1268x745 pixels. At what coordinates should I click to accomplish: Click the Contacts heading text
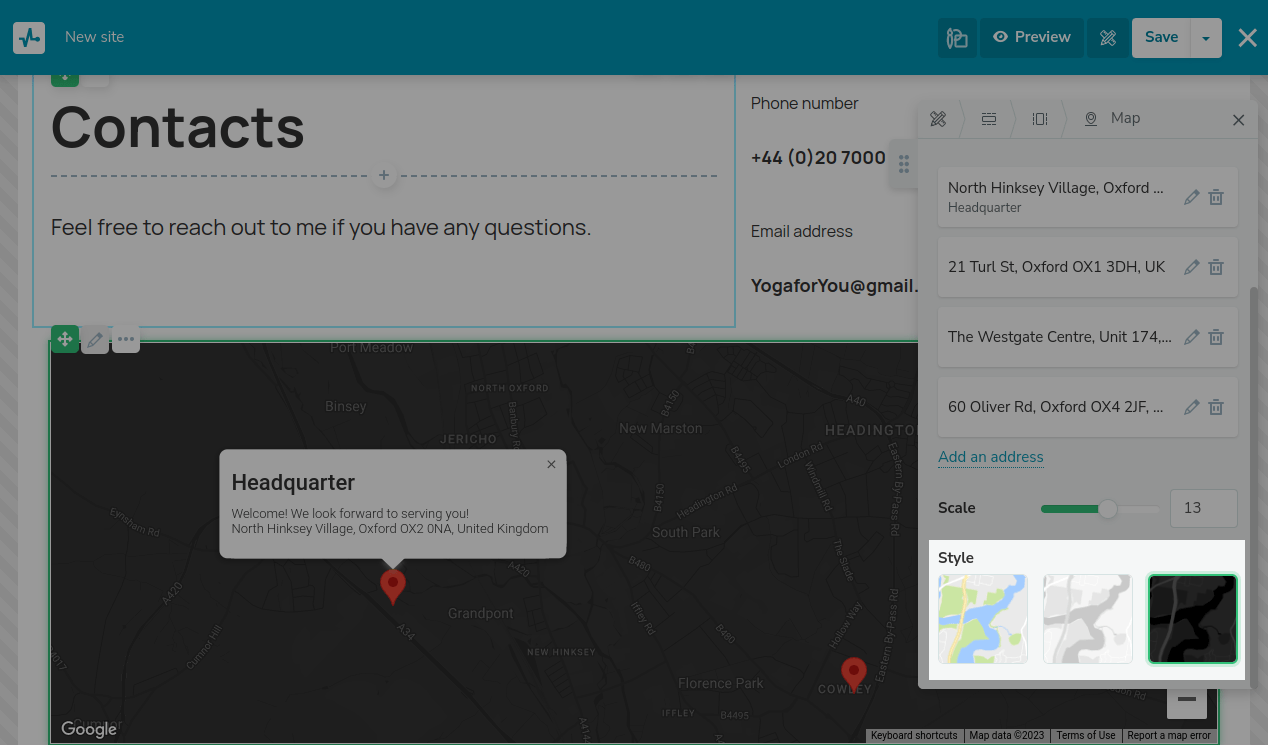coord(178,128)
